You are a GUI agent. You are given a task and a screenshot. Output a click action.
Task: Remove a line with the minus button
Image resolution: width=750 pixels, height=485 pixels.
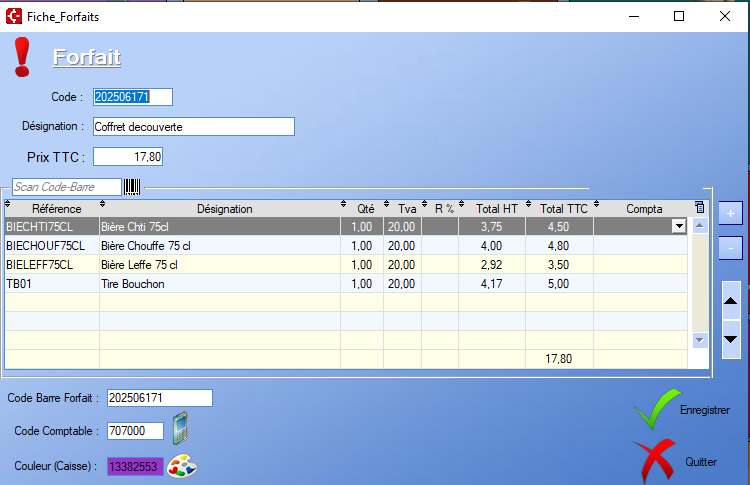730,247
